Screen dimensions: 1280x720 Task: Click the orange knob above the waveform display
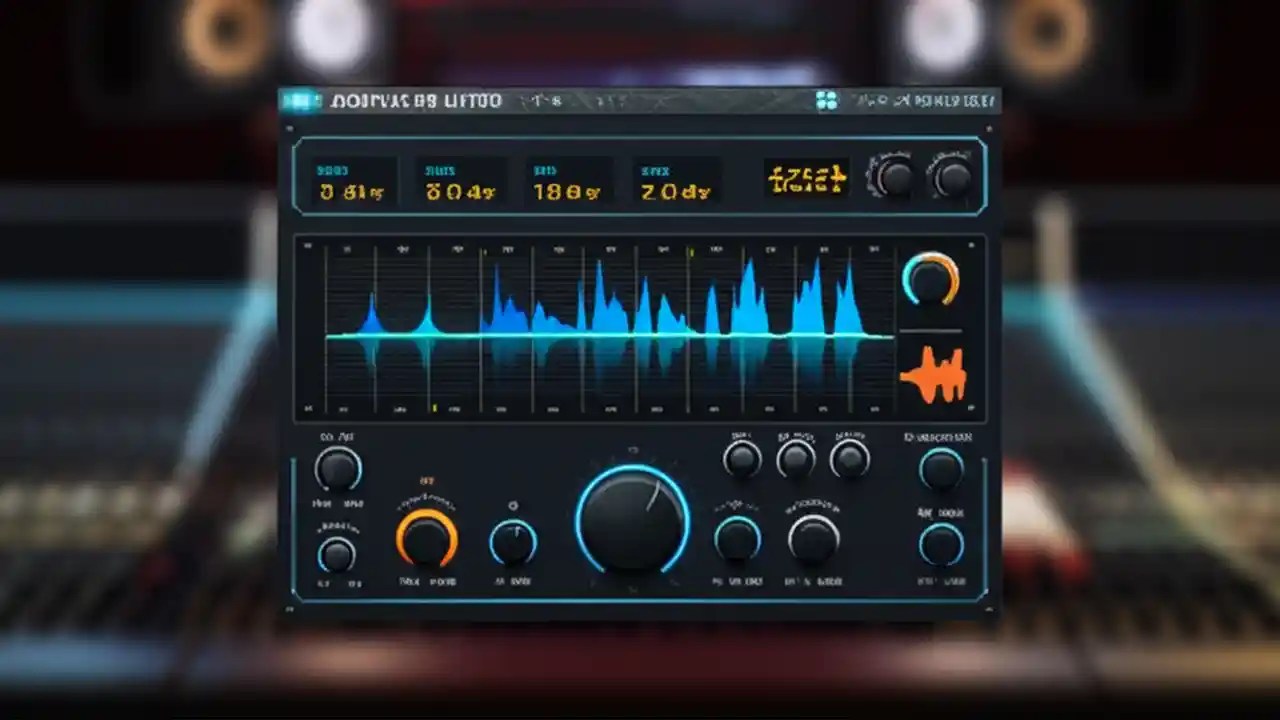pyautogui.click(x=931, y=281)
